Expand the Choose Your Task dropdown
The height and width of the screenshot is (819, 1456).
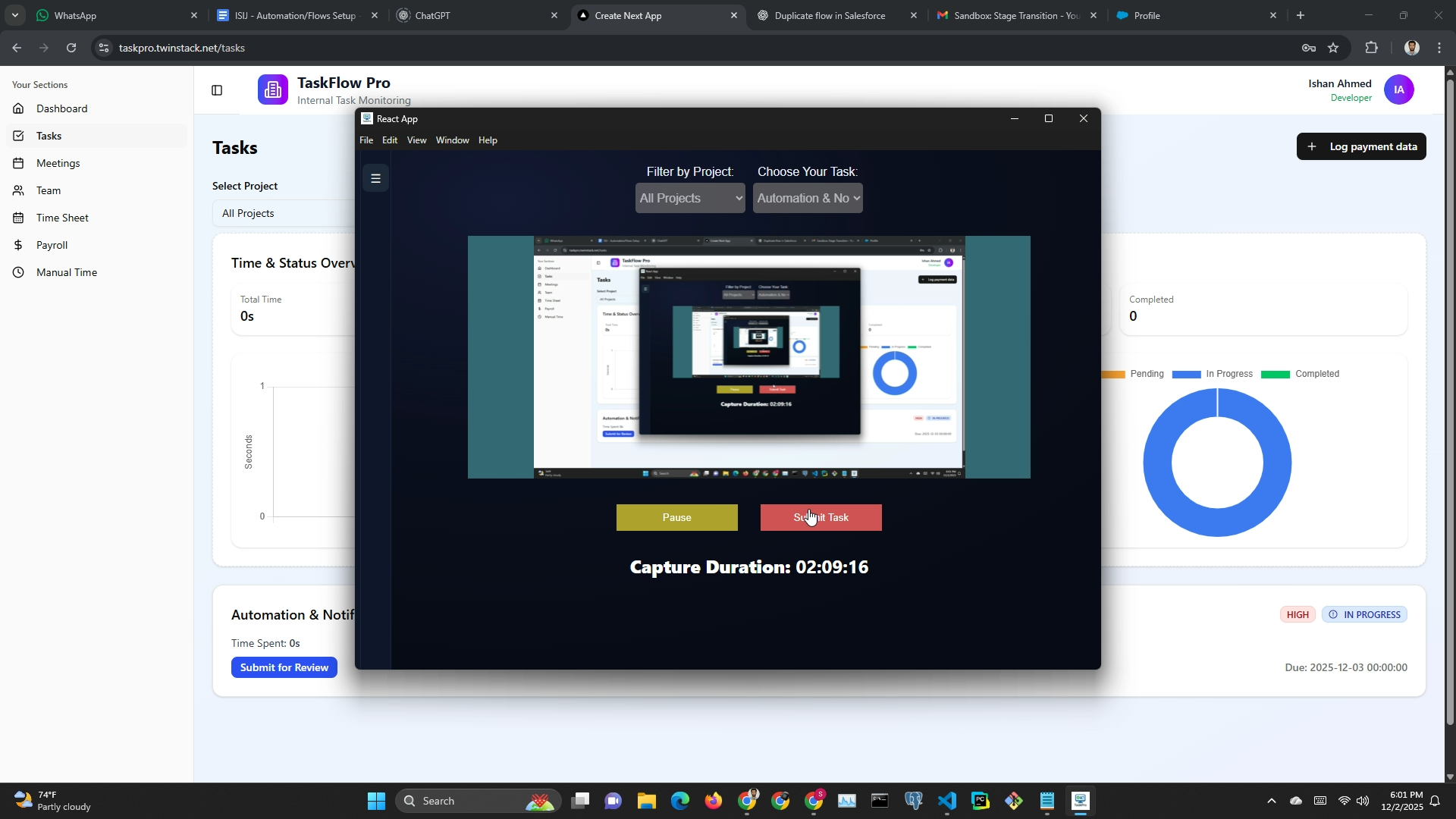(807, 198)
